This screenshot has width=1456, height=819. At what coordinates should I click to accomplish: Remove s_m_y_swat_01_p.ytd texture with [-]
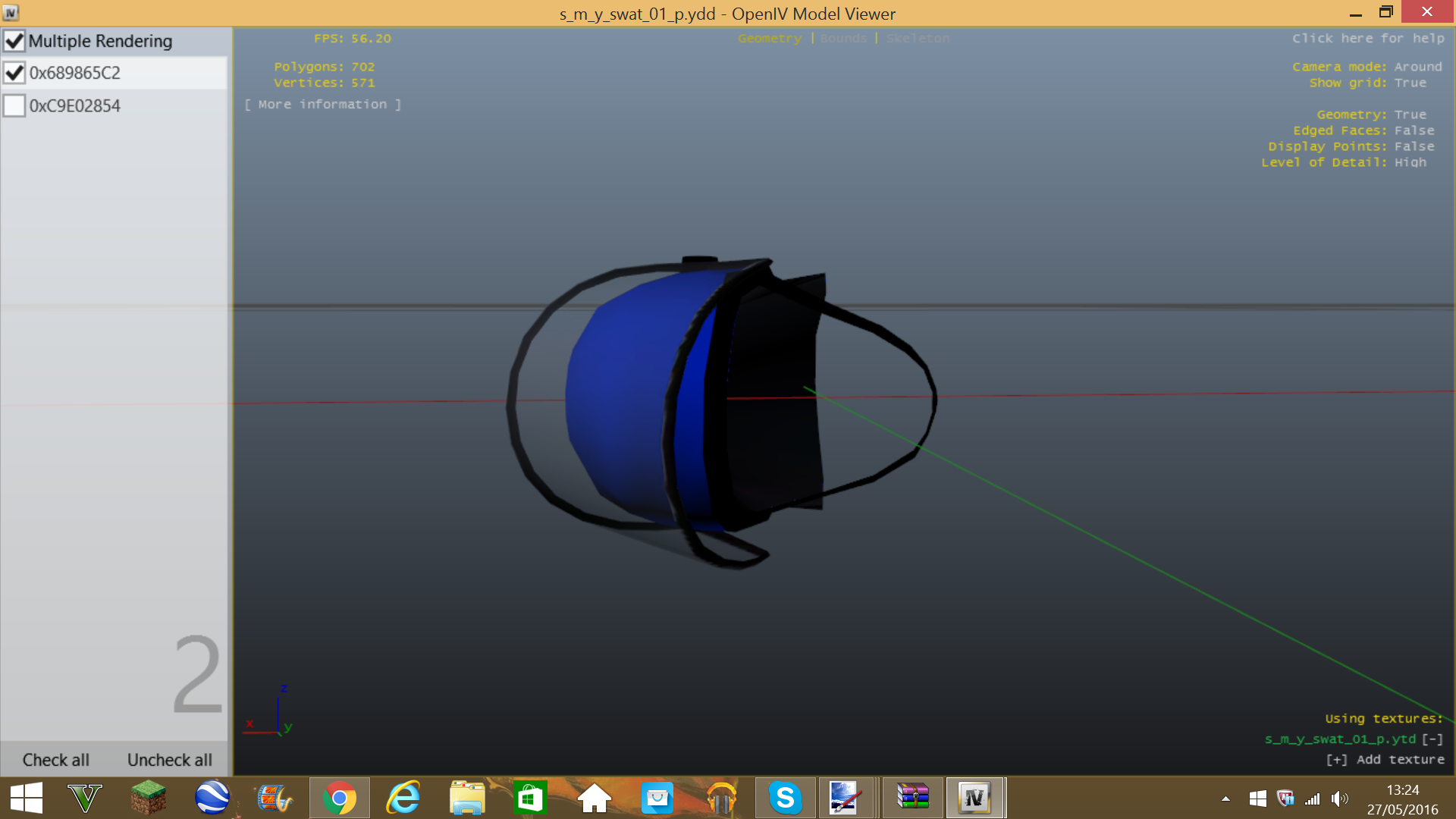click(x=1432, y=739)
